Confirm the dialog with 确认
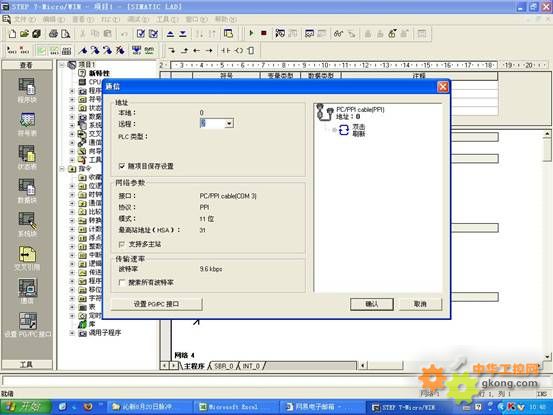The height and width of the screenshot is (415, 553). (x=372, y=304)
